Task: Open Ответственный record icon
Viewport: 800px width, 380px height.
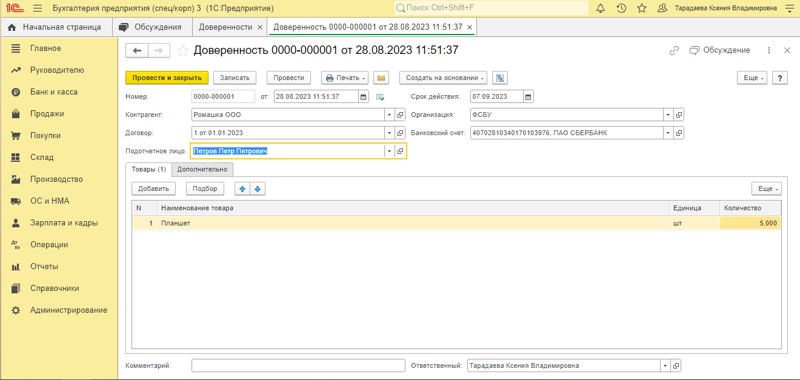Action: click(x=676, y=366)
